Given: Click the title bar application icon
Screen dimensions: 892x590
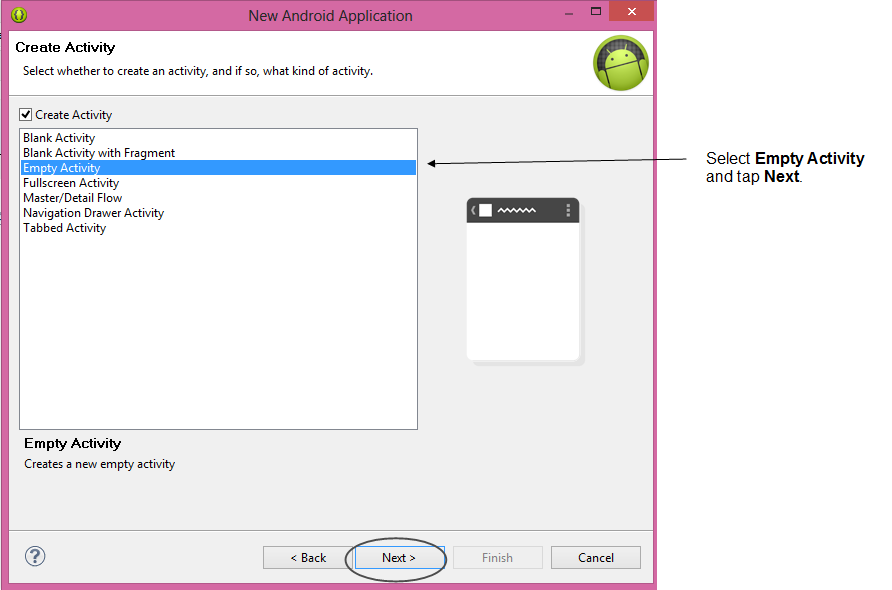Looking at the screenshot, I should 19,15.
